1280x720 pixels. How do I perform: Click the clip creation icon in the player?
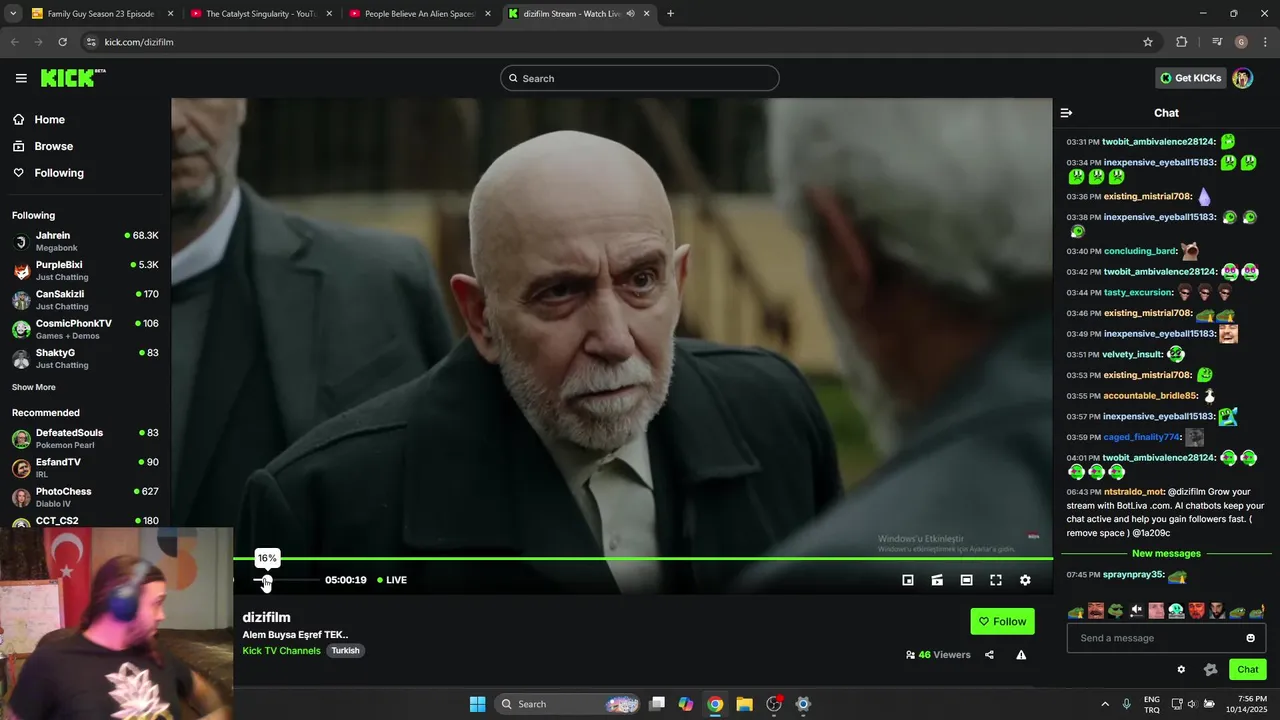pos(937,580)
